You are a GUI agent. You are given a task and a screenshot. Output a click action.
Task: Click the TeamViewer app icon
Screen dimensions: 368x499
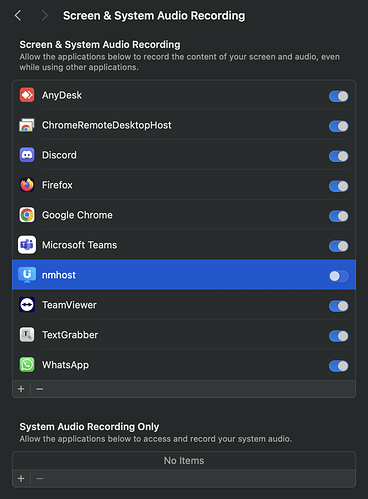(x=27, y=305)
